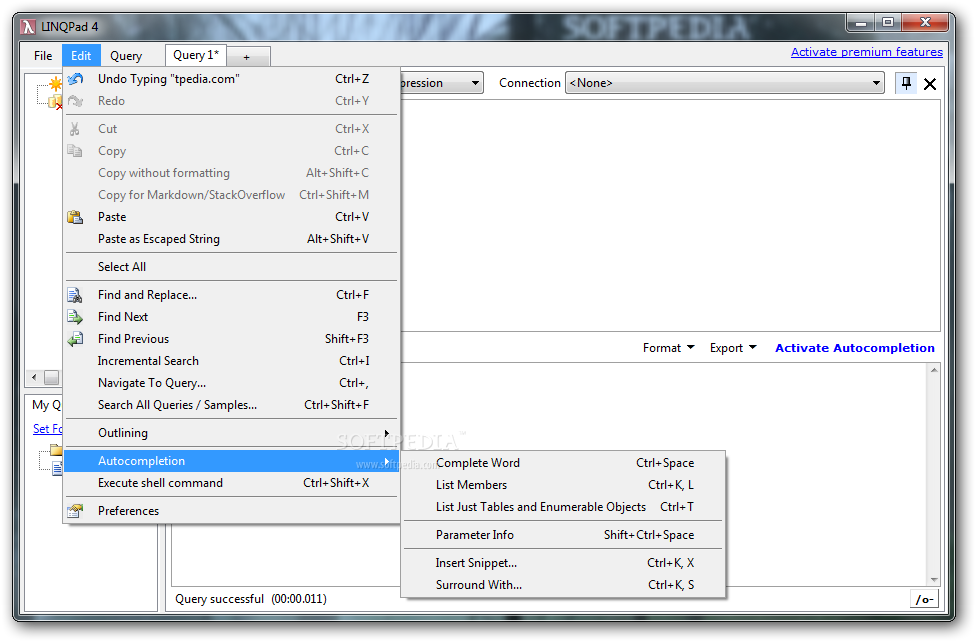
Task: Switch to My Queries tab
Action: (46, 405)
